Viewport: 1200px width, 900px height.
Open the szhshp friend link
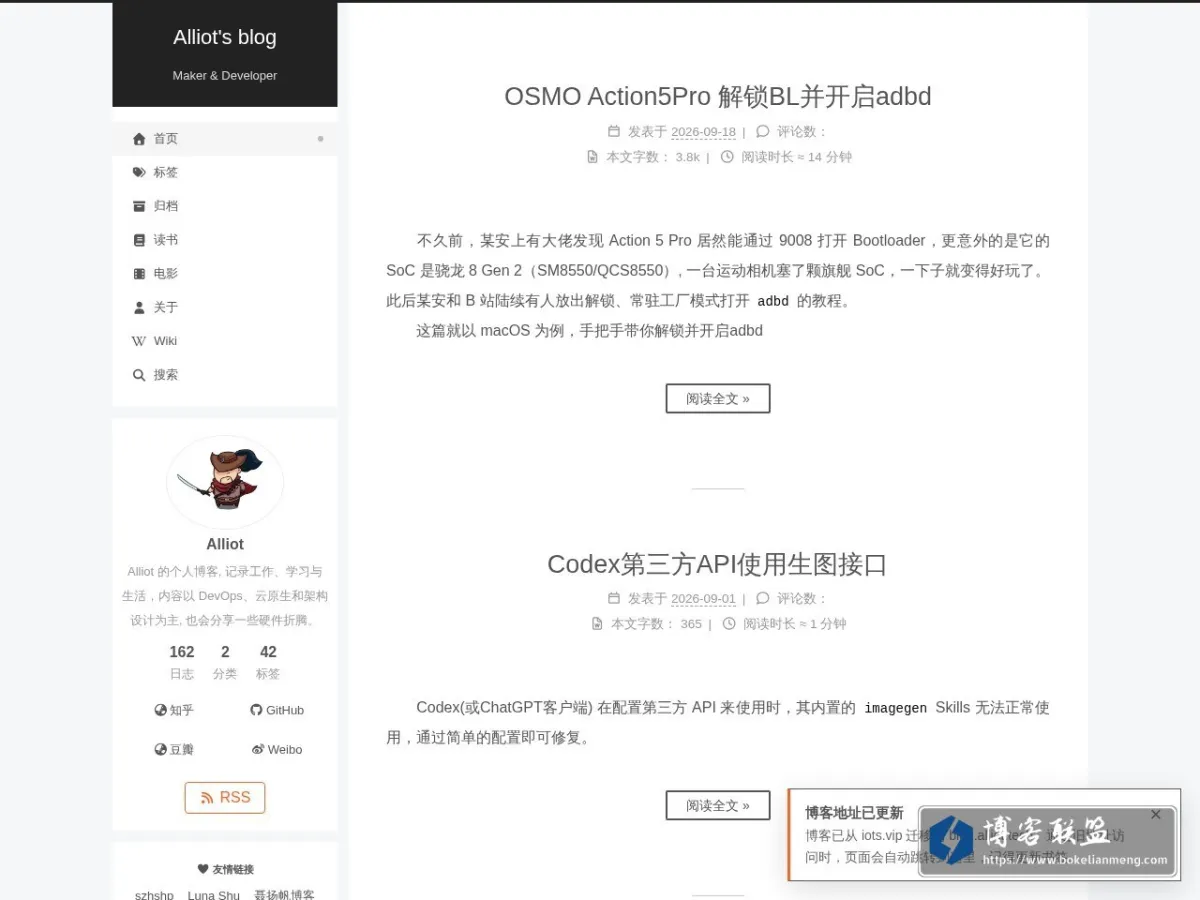click(x=154, y=895)
